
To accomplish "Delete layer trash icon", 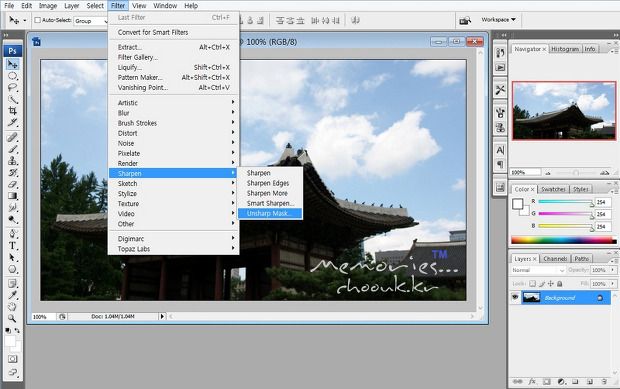I will pyautogui.click(x=604, y=381).
